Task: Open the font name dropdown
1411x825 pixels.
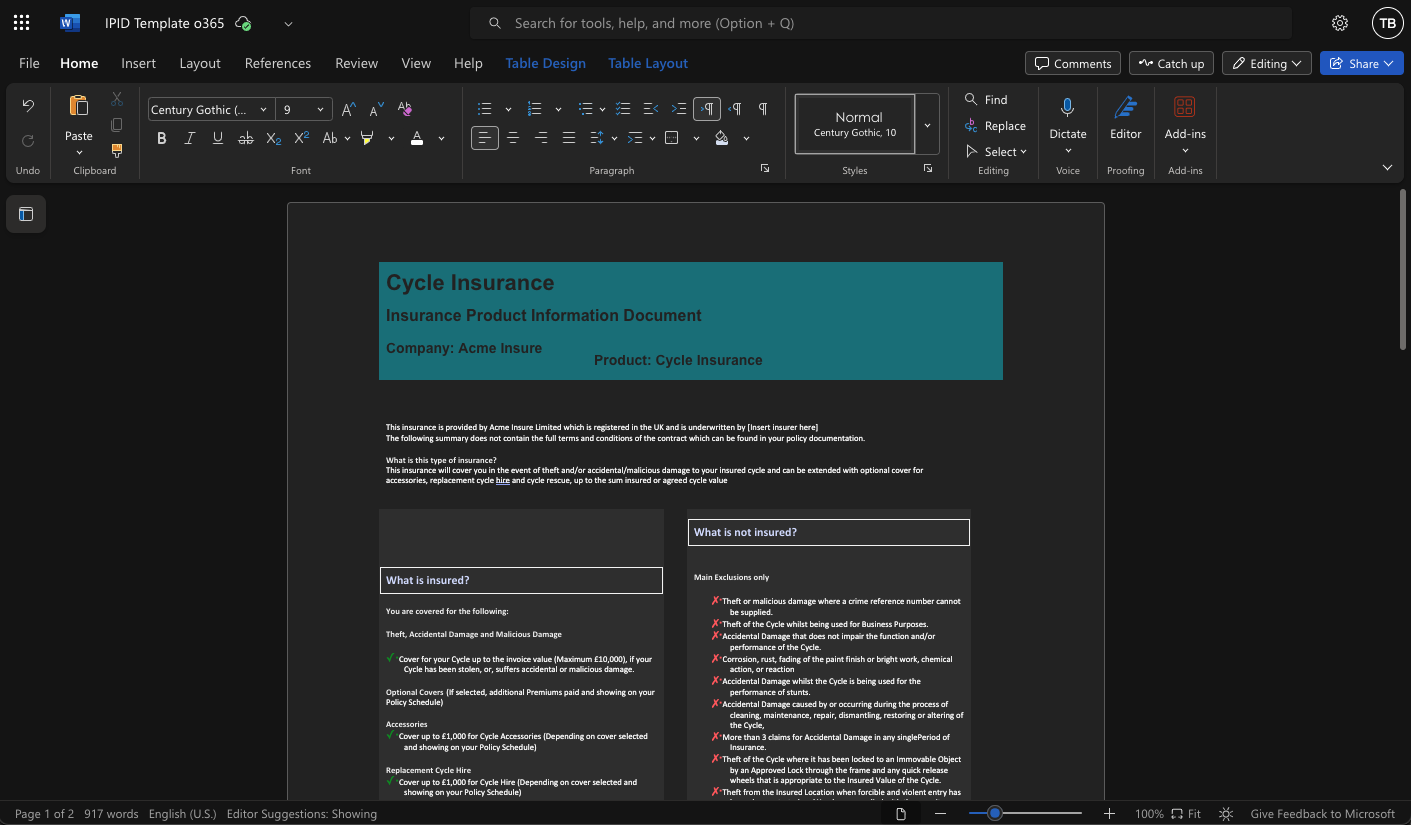Action: coord(263,109)
